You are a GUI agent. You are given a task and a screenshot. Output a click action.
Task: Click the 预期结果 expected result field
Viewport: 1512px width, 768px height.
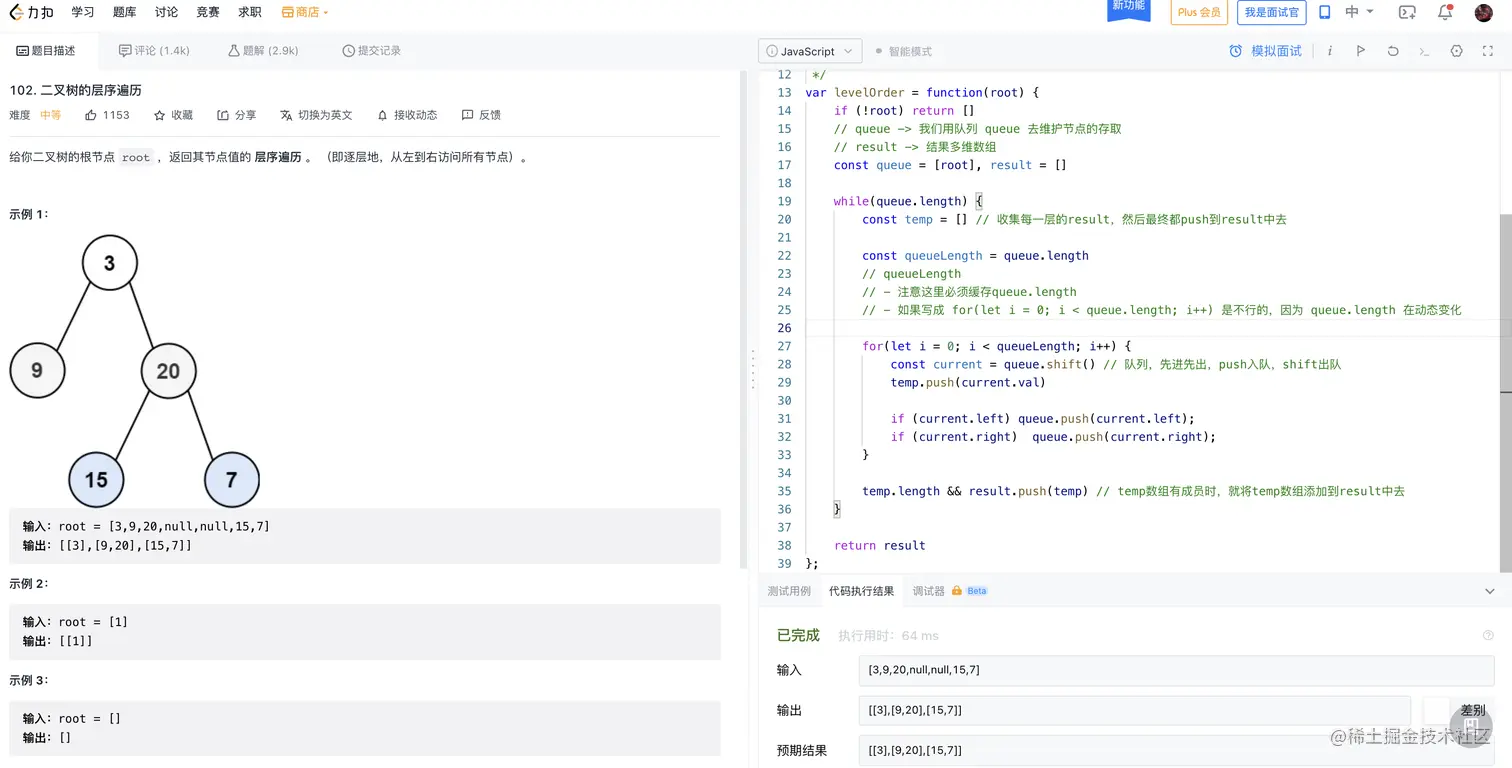1176,750
